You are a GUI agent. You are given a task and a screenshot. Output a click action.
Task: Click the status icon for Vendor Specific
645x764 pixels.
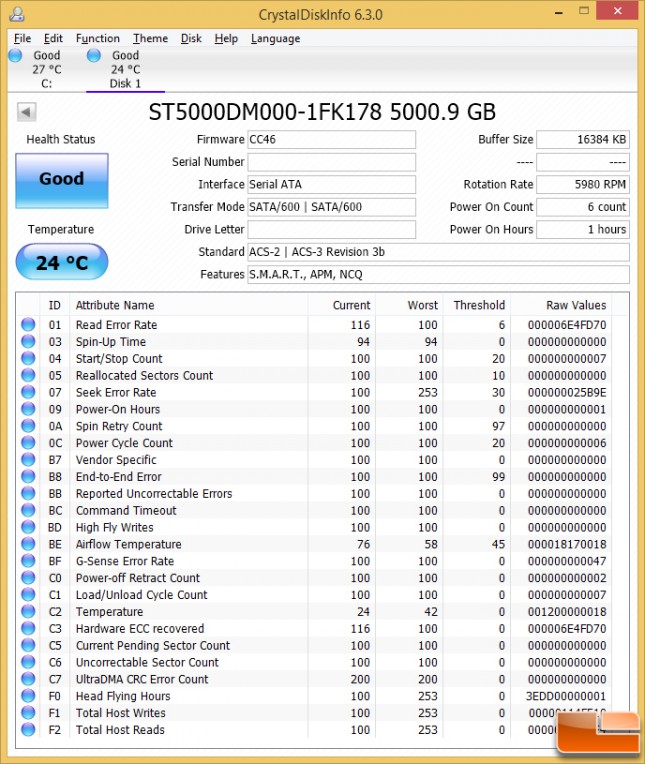(x=28, y=459)
